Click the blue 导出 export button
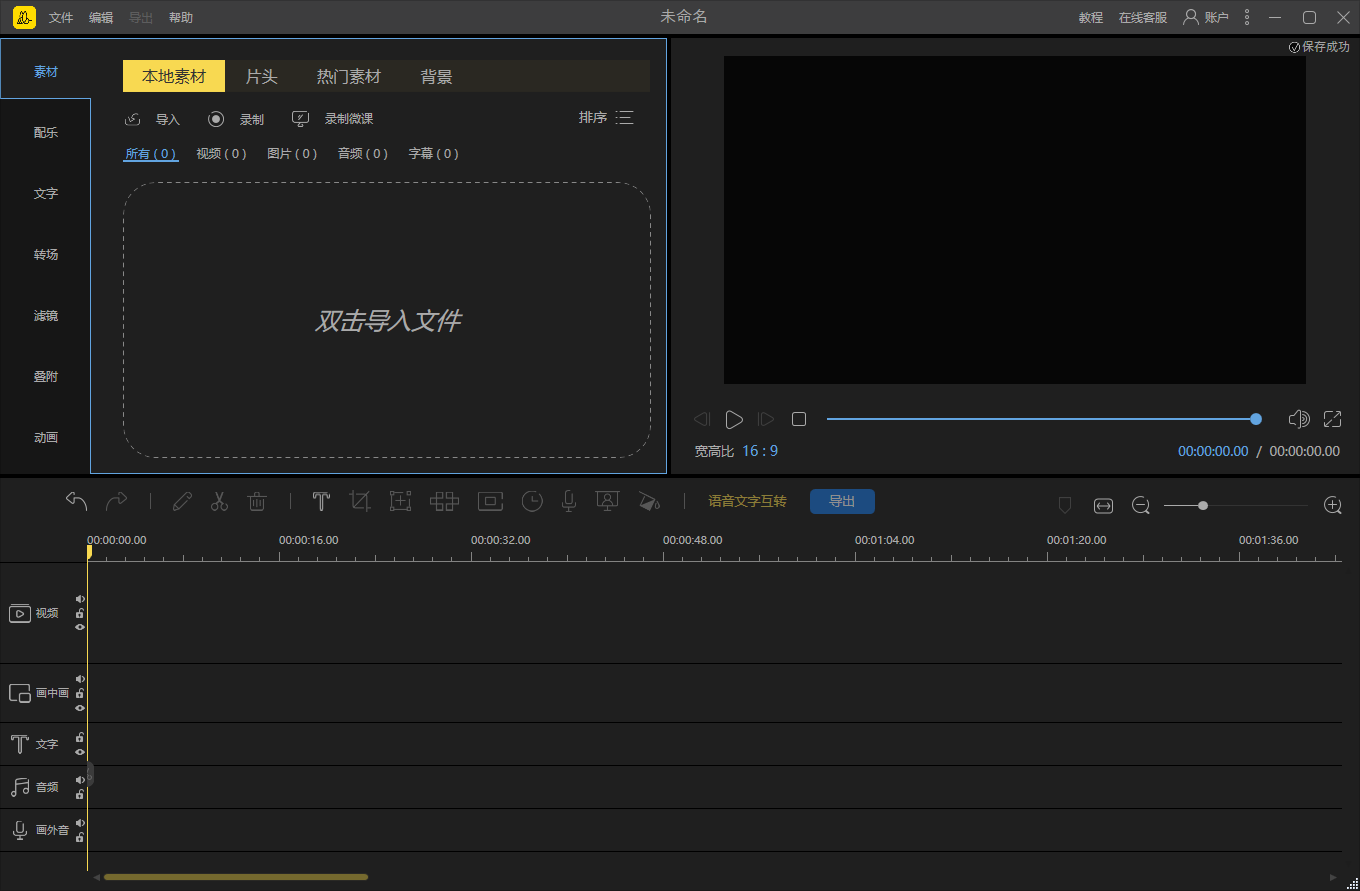This screenshot has width=1360, height=891. coord(842,501)
